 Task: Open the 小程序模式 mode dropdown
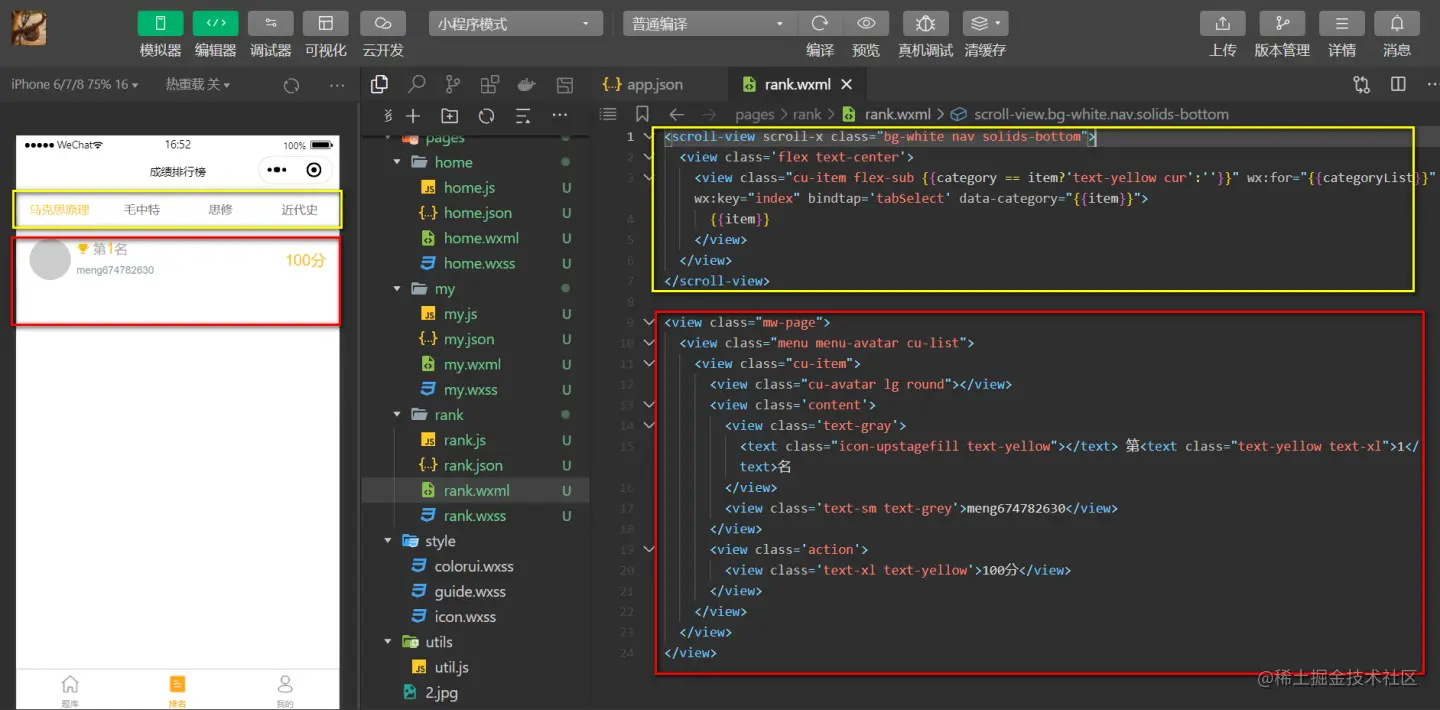point(516,24)
